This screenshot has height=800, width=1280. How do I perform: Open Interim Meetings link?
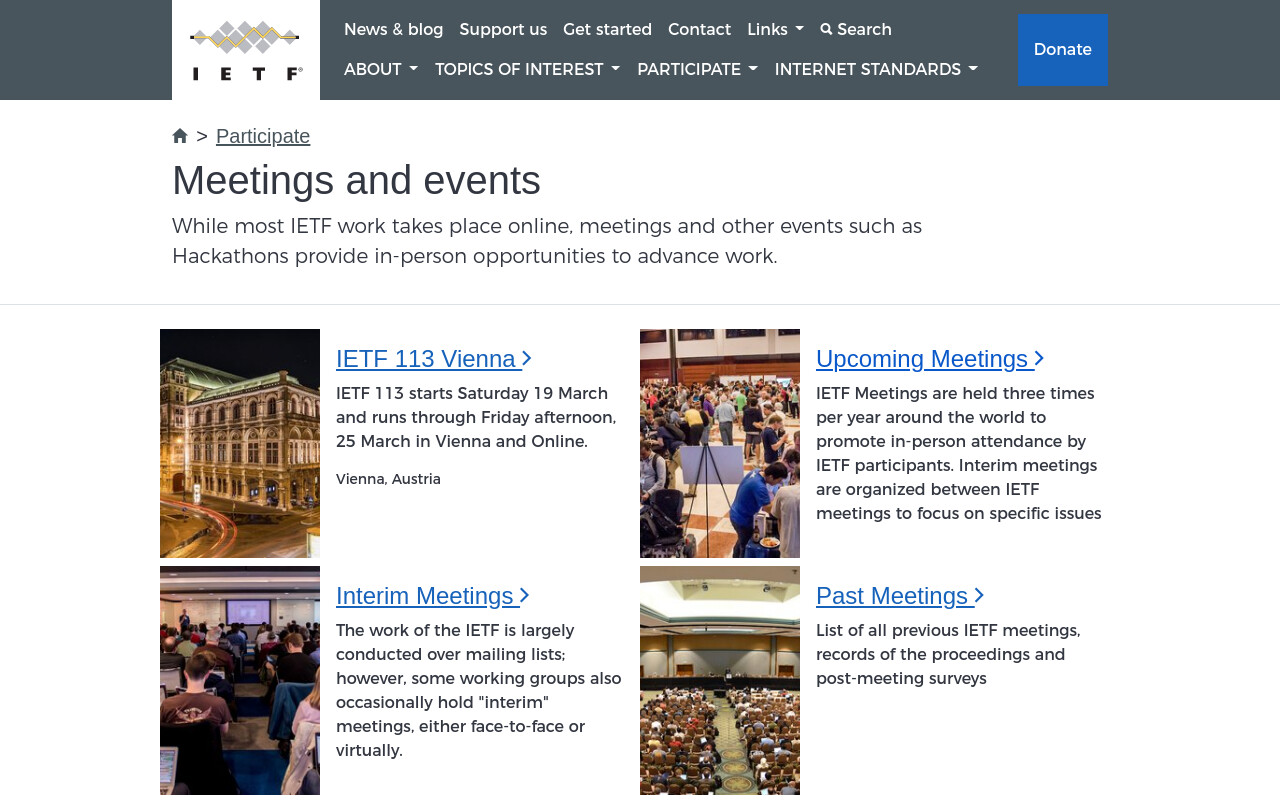pyautogui.click(x=433, y=596)
